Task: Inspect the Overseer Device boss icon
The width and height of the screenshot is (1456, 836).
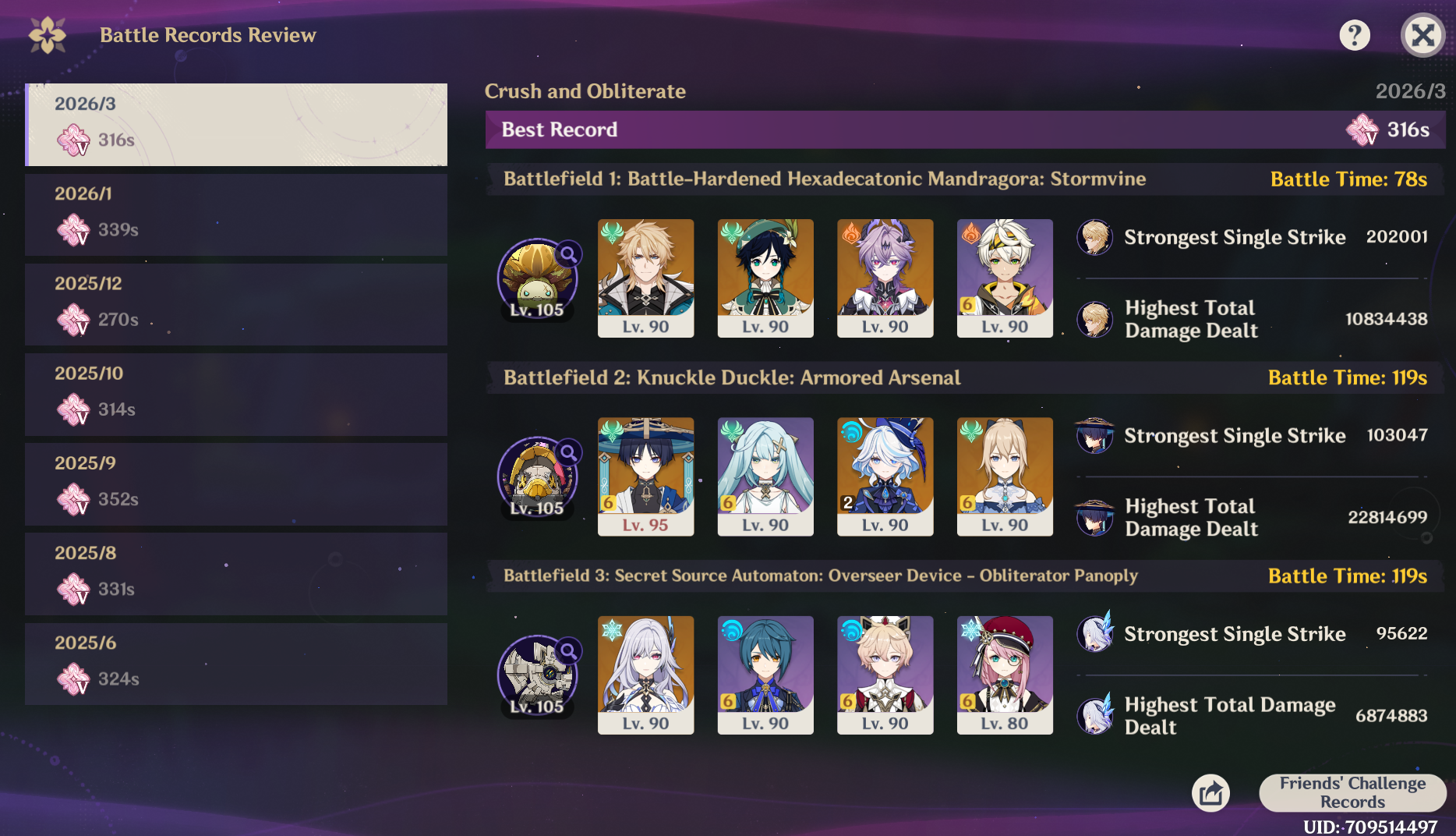Action: 537,675
